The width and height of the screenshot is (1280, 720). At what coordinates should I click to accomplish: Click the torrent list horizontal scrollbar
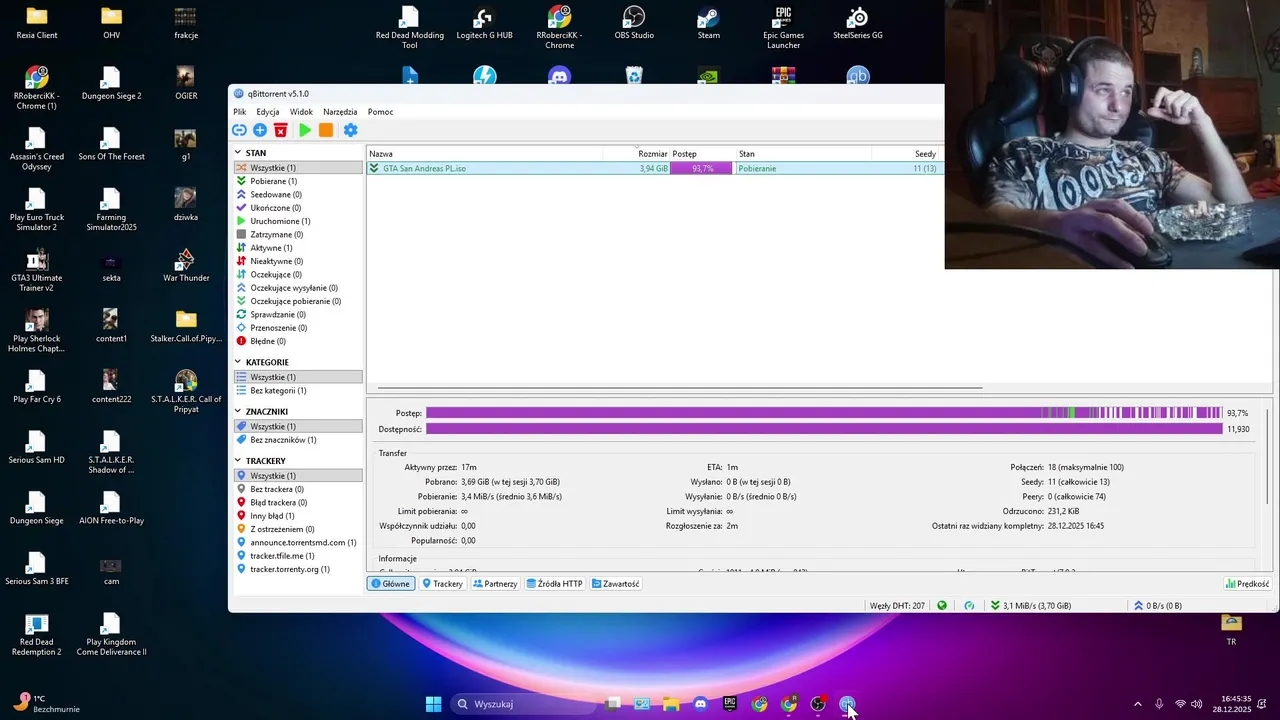680,388
